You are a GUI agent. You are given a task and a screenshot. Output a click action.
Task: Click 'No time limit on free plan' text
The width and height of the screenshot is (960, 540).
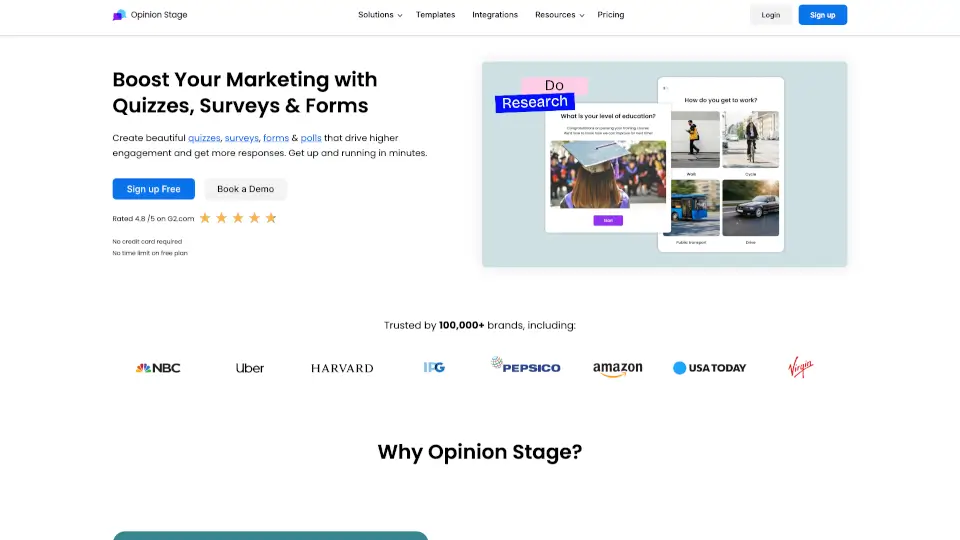click(150, 253)
